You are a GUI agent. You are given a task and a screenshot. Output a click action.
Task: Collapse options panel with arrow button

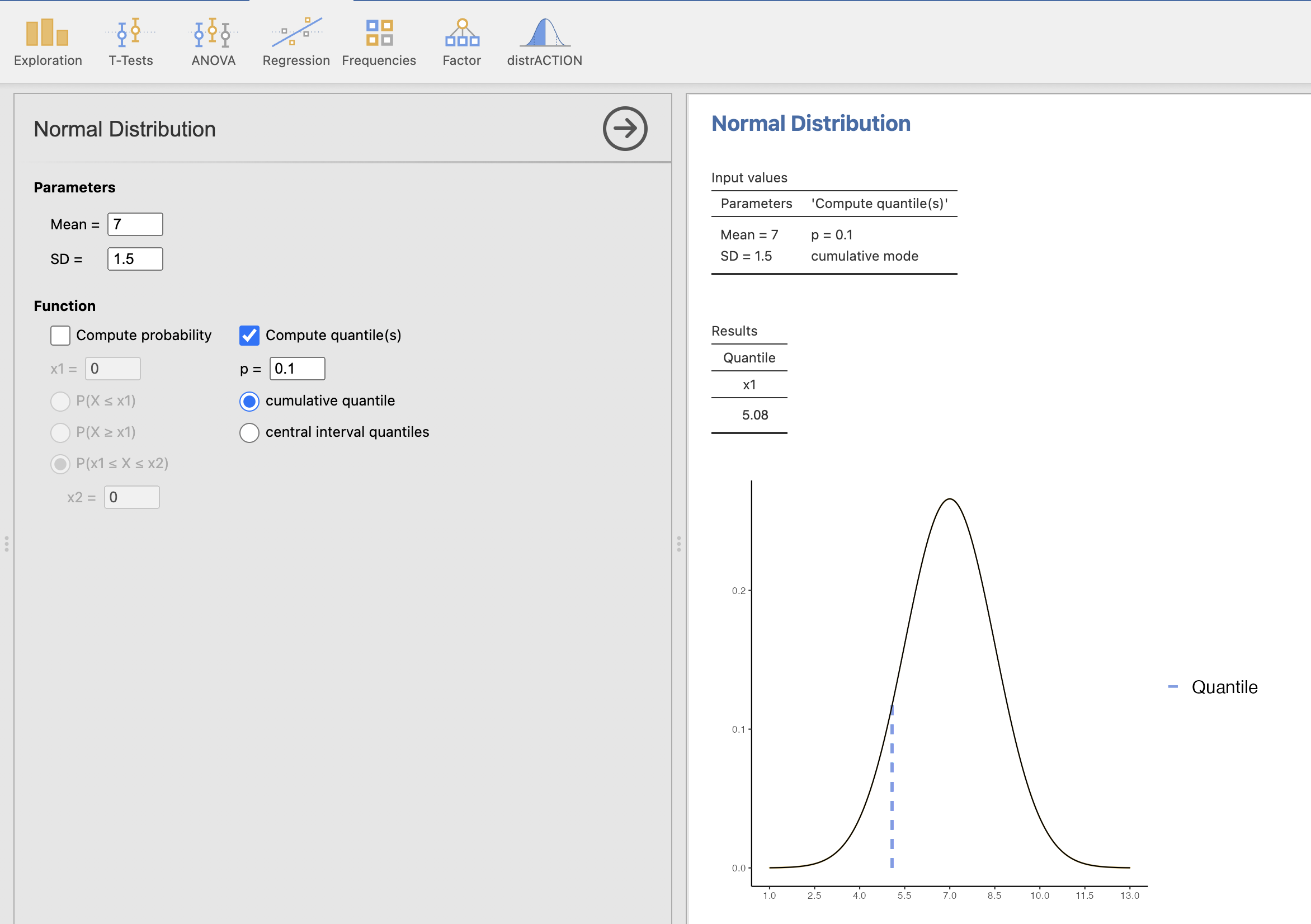625,129
